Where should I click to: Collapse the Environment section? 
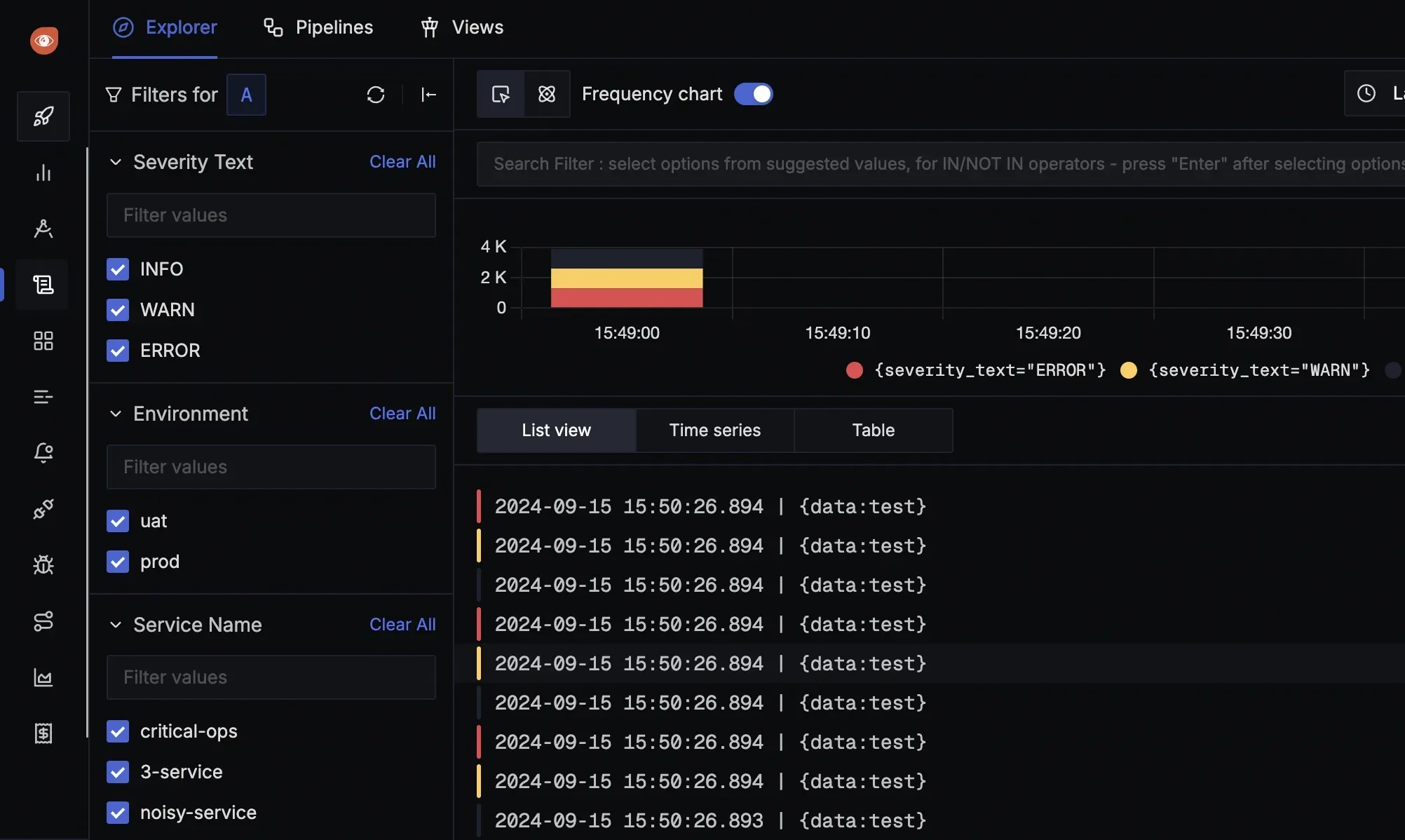pos(115,414)
